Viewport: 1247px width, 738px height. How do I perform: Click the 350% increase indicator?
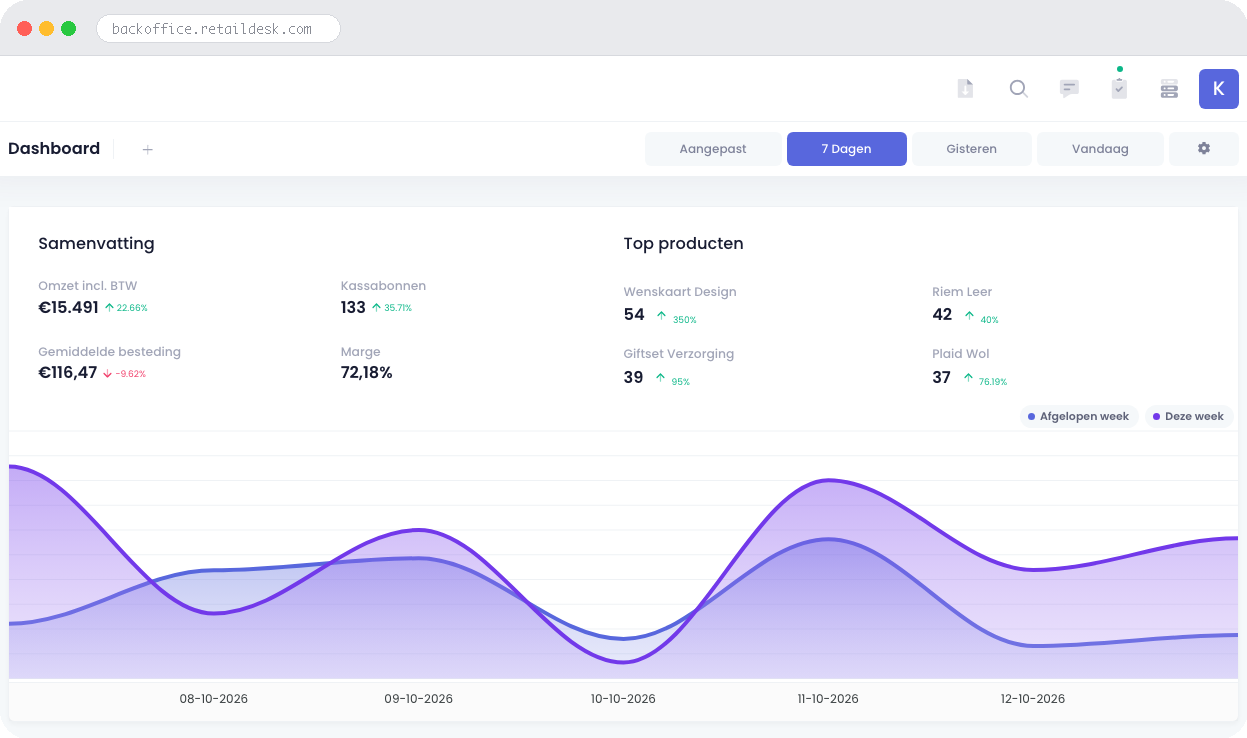click(x=677, y=320)
